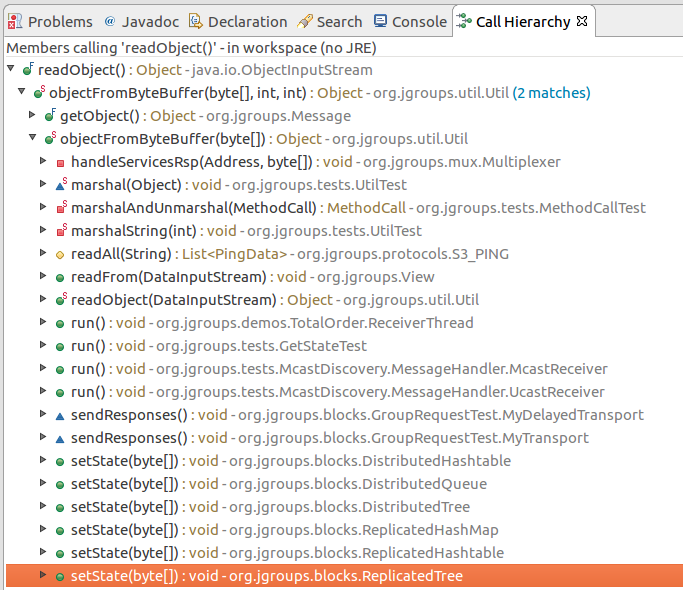
Task: Click the icon of setState(byte[]) in DistributedHashtable
Action: [60, 462]
